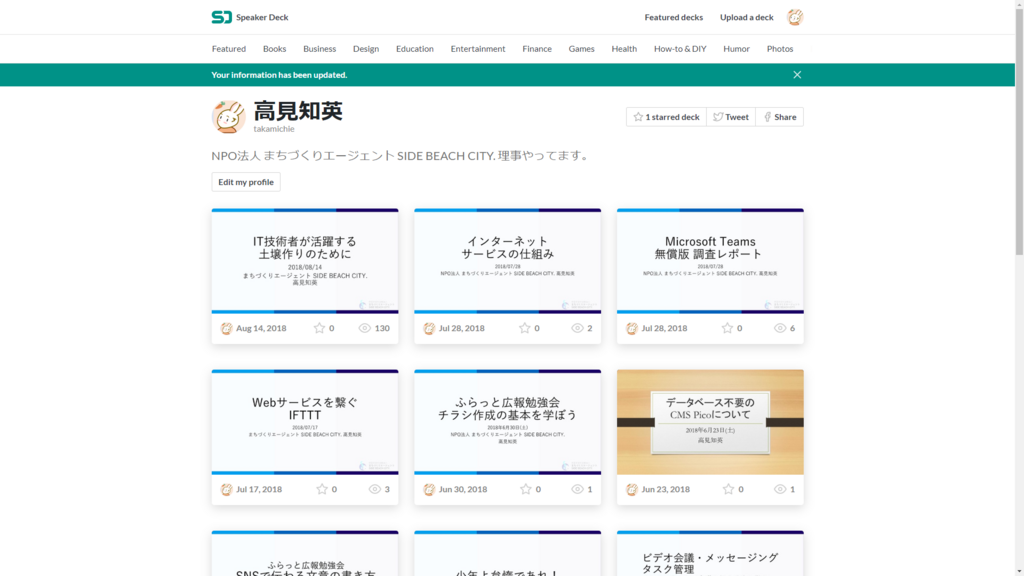Open the インターネットサービスの仕組み deck thumbnail
The height and width of the screenshot is (576, 1024).
[x=507, y=261]
